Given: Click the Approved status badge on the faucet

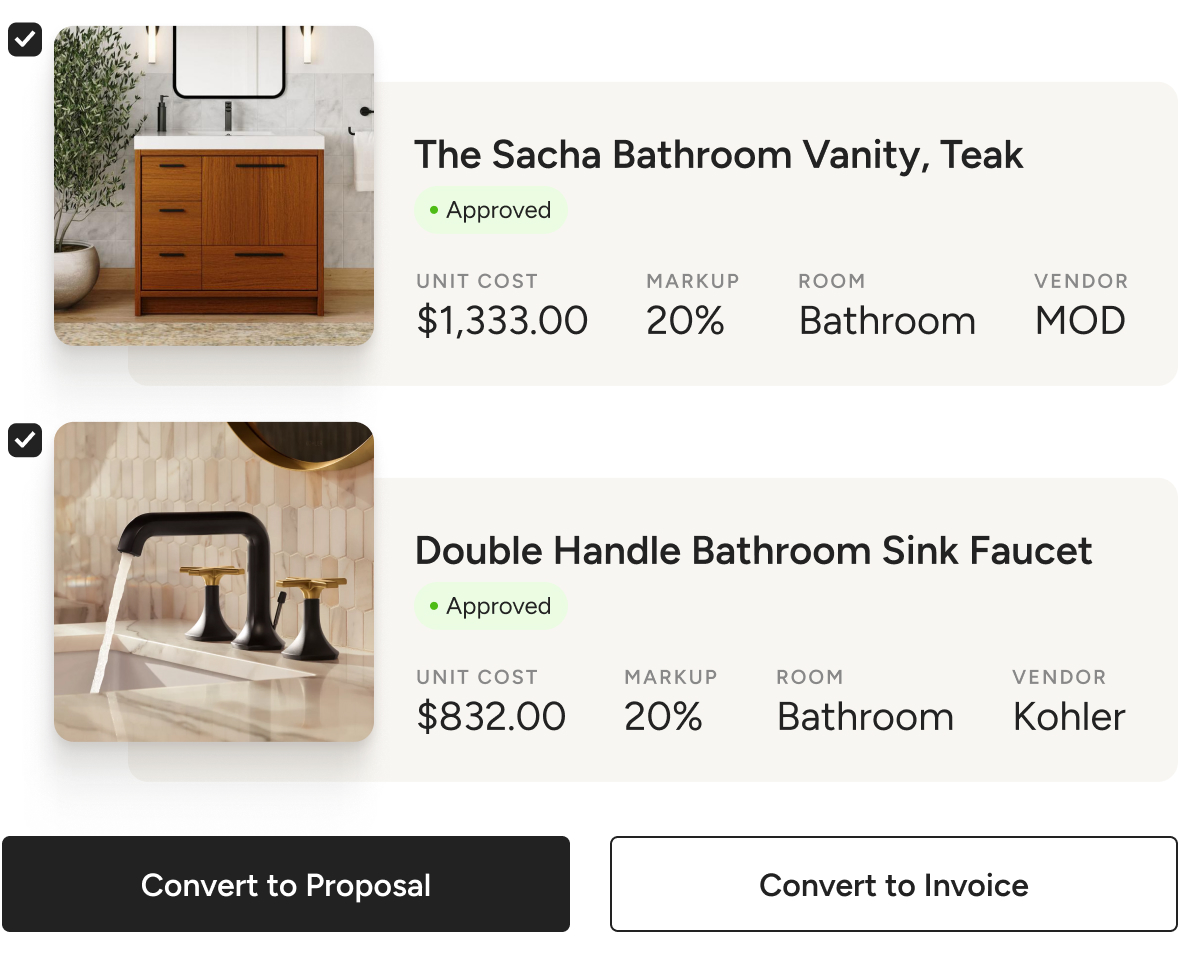Looking at the screenshot, I should click(x=490, y=606).
